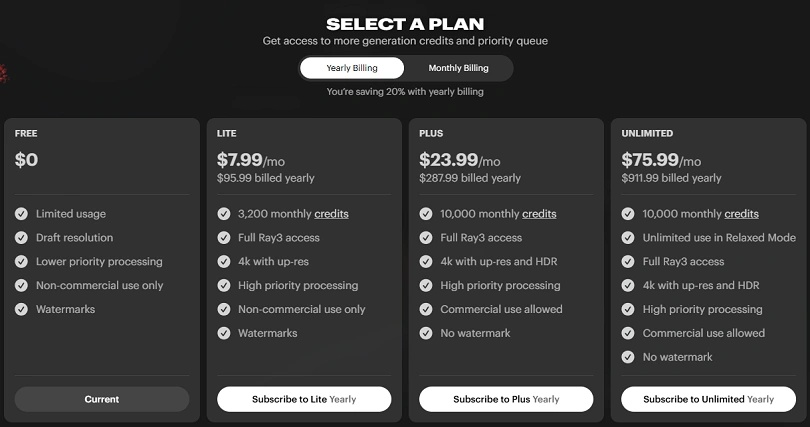Click checkmark beside Lite's Watermarks feature
810x427 pixels.
pos(224,333)
